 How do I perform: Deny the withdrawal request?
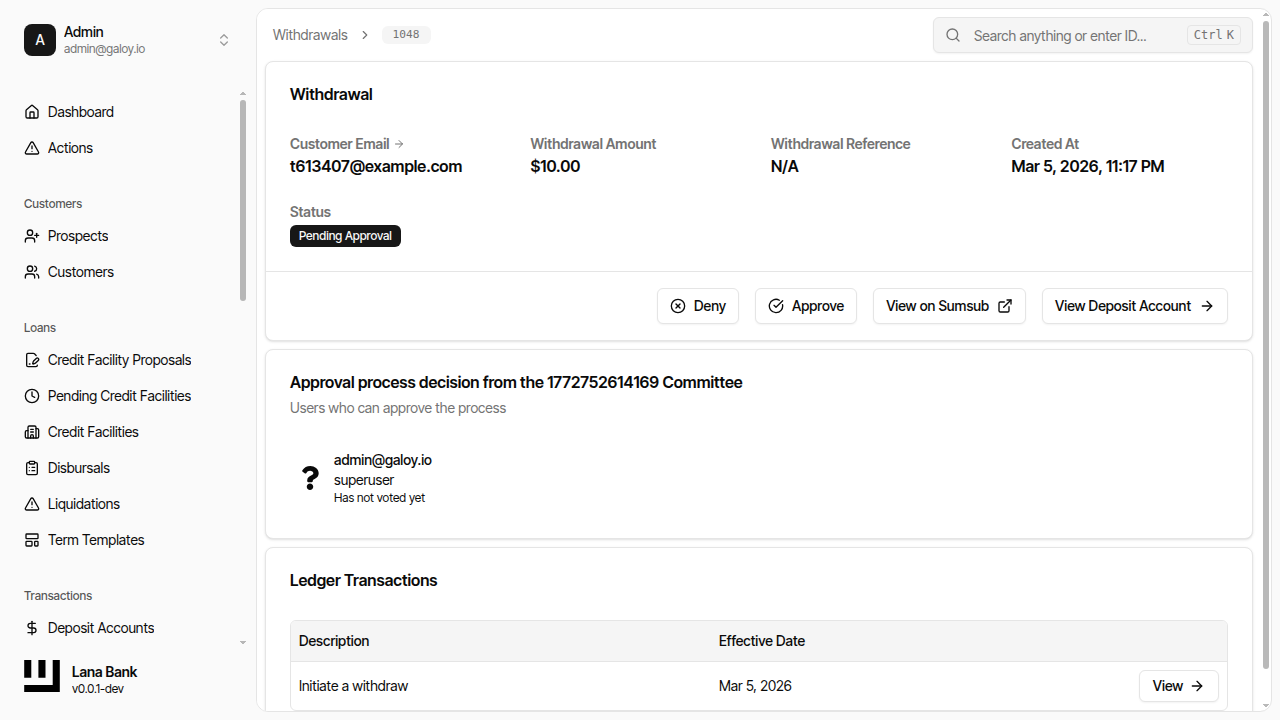697,306
